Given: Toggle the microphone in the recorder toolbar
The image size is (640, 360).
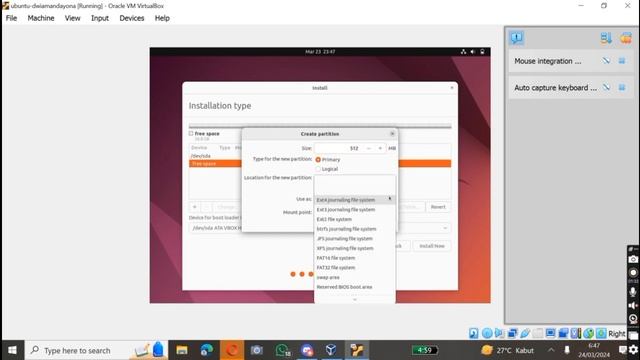Looking at the screenshot, I should coord(633,291).
